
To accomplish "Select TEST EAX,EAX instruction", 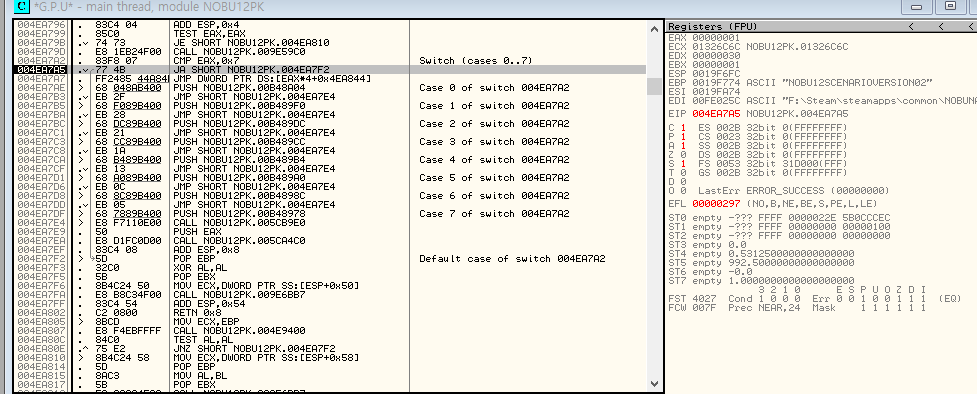I will pyautogui.click(x=210, y=34).
